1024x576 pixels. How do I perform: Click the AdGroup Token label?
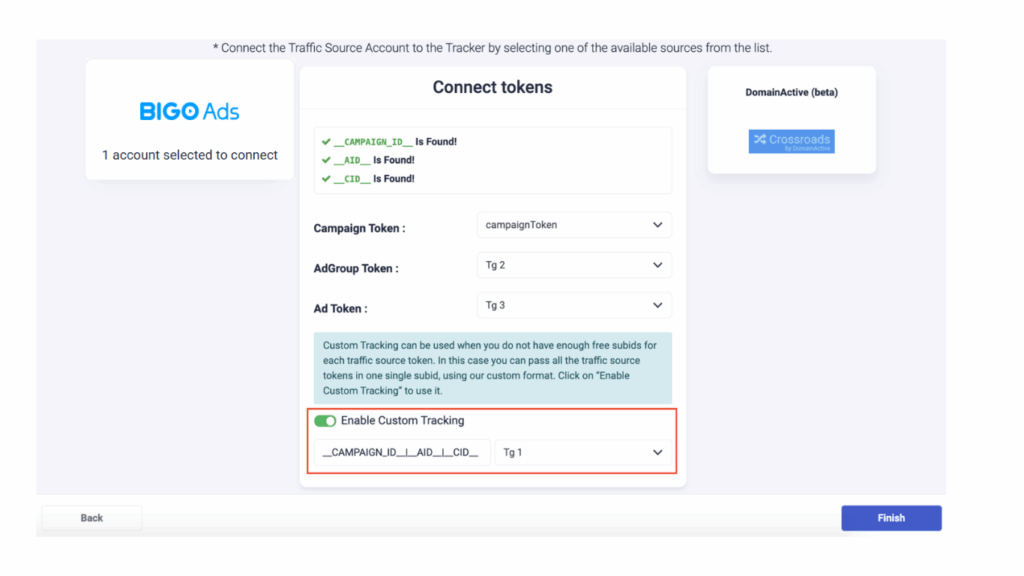pyautogui.click(x=356, y=269)
